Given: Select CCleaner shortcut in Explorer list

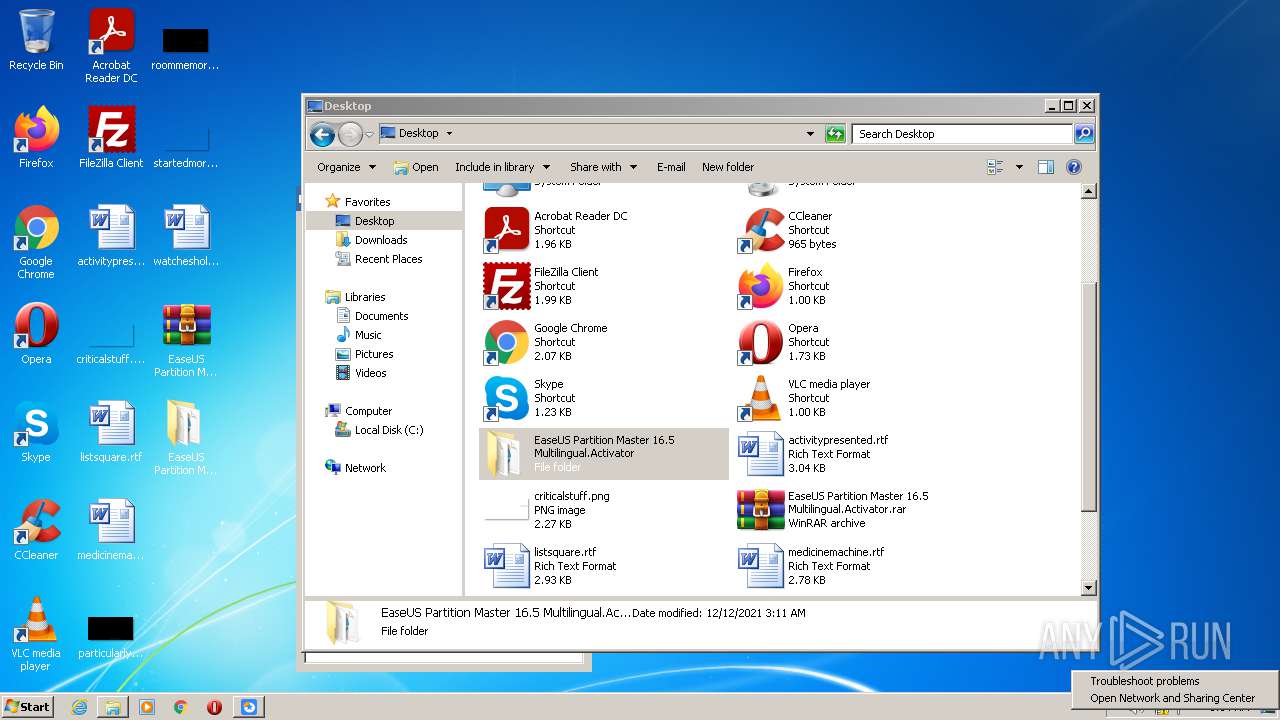Looking at the screenshot, I should [858, 230].
